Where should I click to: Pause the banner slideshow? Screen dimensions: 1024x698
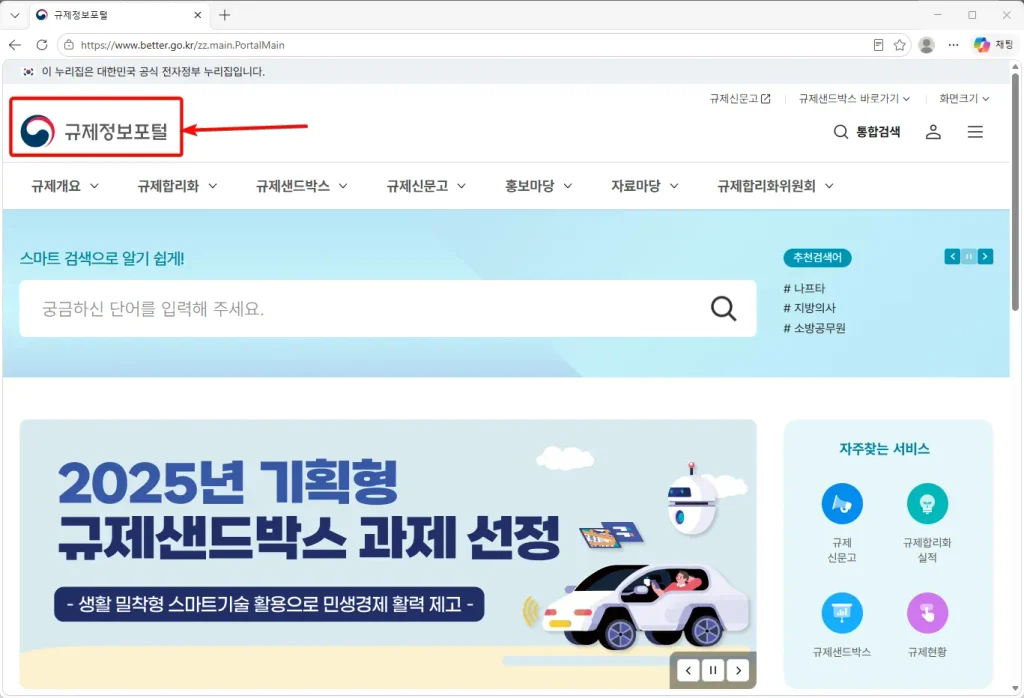[x=713, y=670]
